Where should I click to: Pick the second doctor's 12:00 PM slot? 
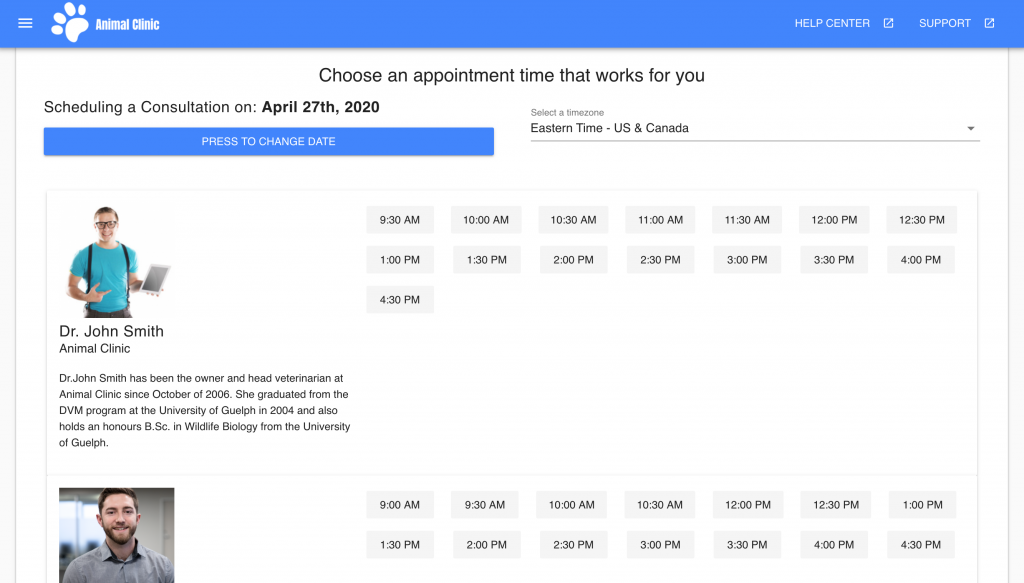[x=747, y=505]
